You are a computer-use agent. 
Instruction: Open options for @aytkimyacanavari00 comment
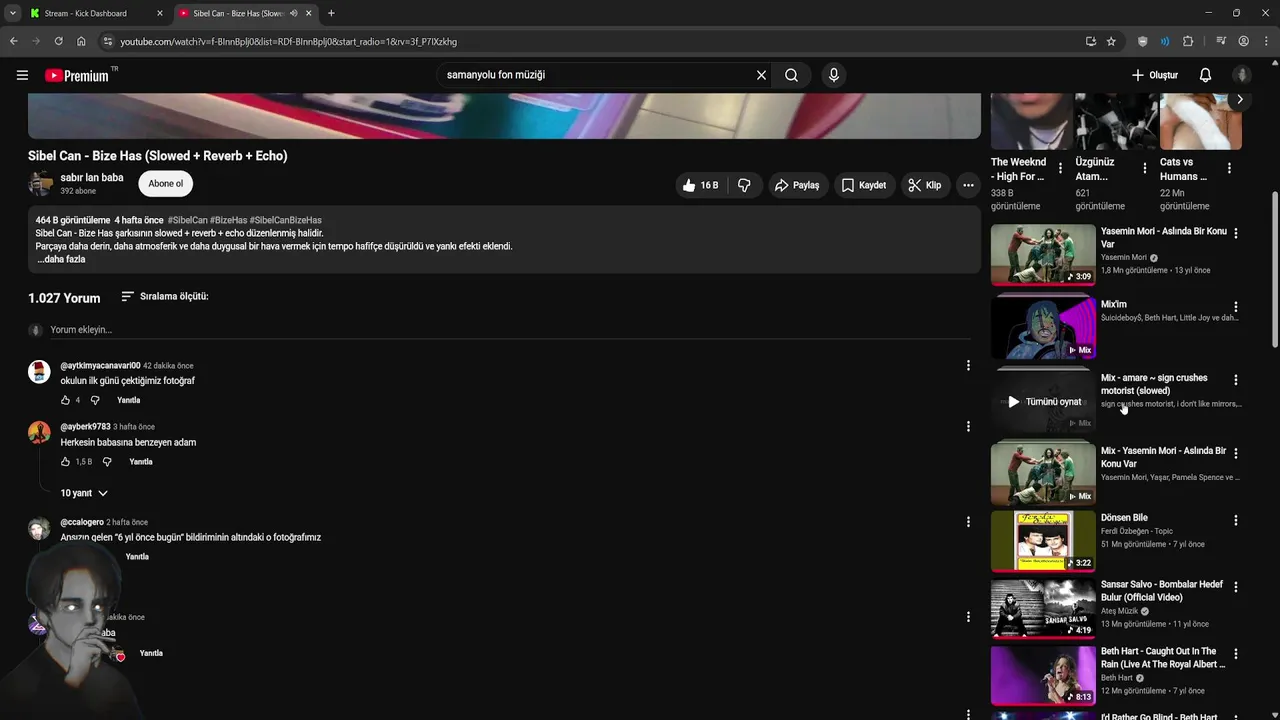click(x=968, y=365)
